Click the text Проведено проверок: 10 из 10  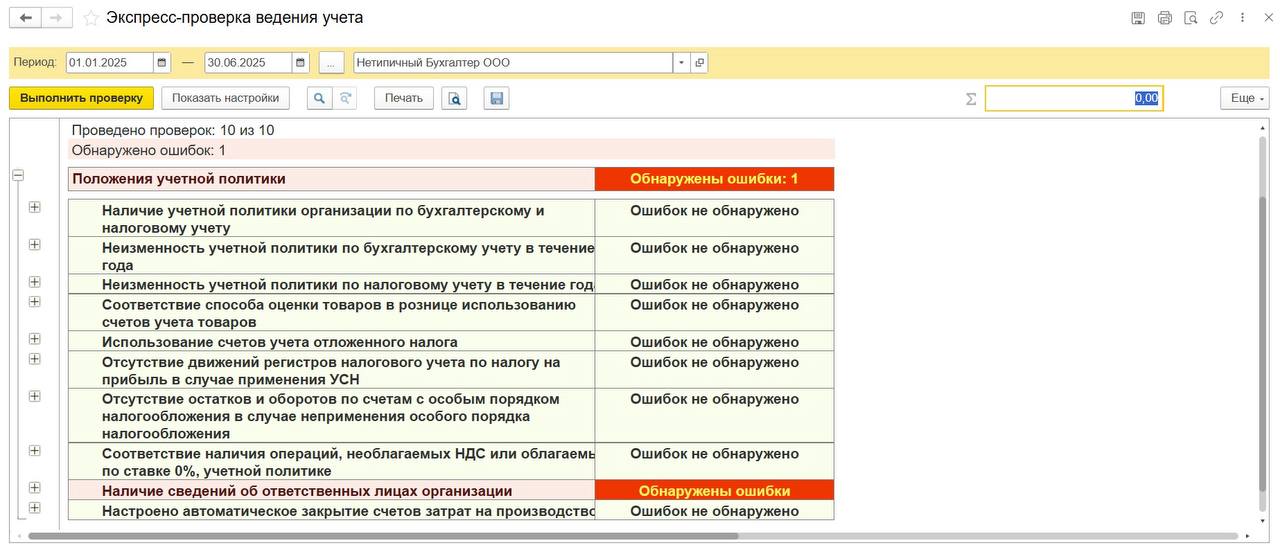click(173, 130)
